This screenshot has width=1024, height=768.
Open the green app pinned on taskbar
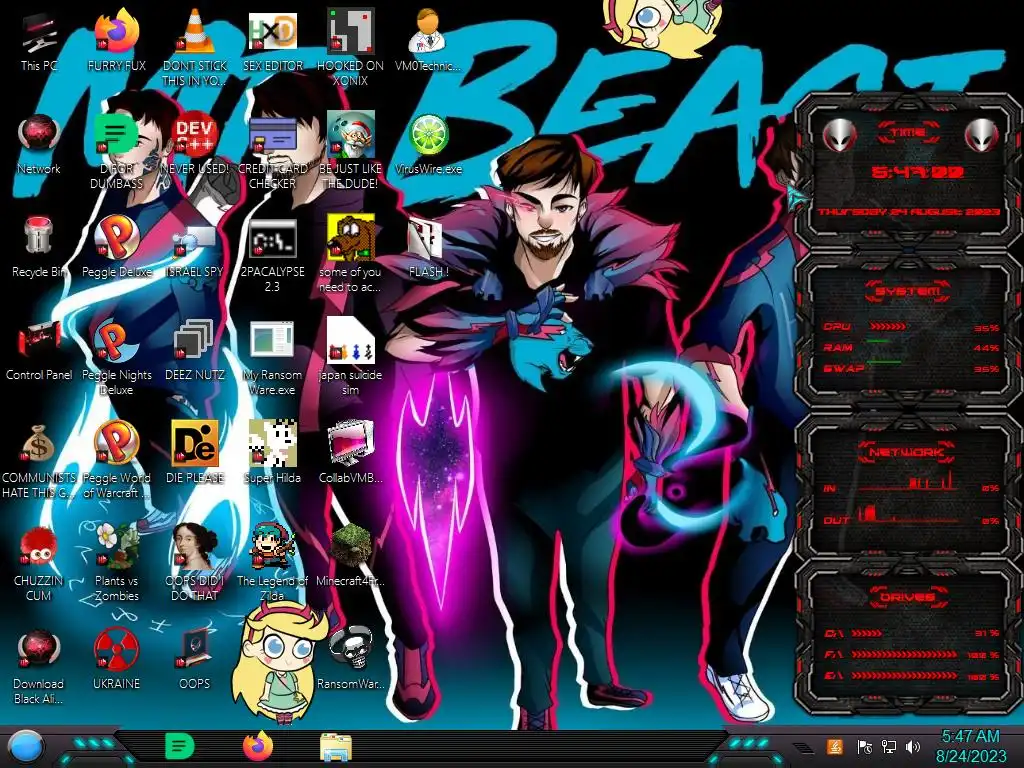pos(180,746)
